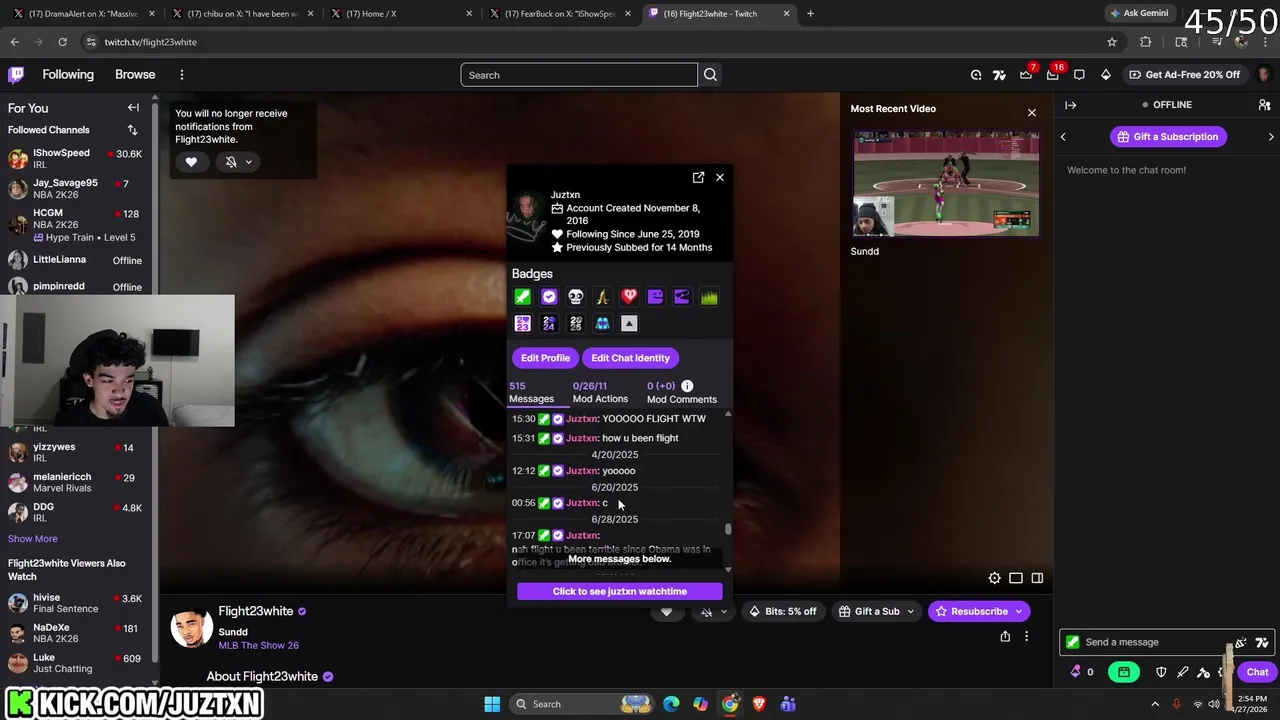Open the user avatar menu
The image size is (1280, 720).
tap(1264, 75)
